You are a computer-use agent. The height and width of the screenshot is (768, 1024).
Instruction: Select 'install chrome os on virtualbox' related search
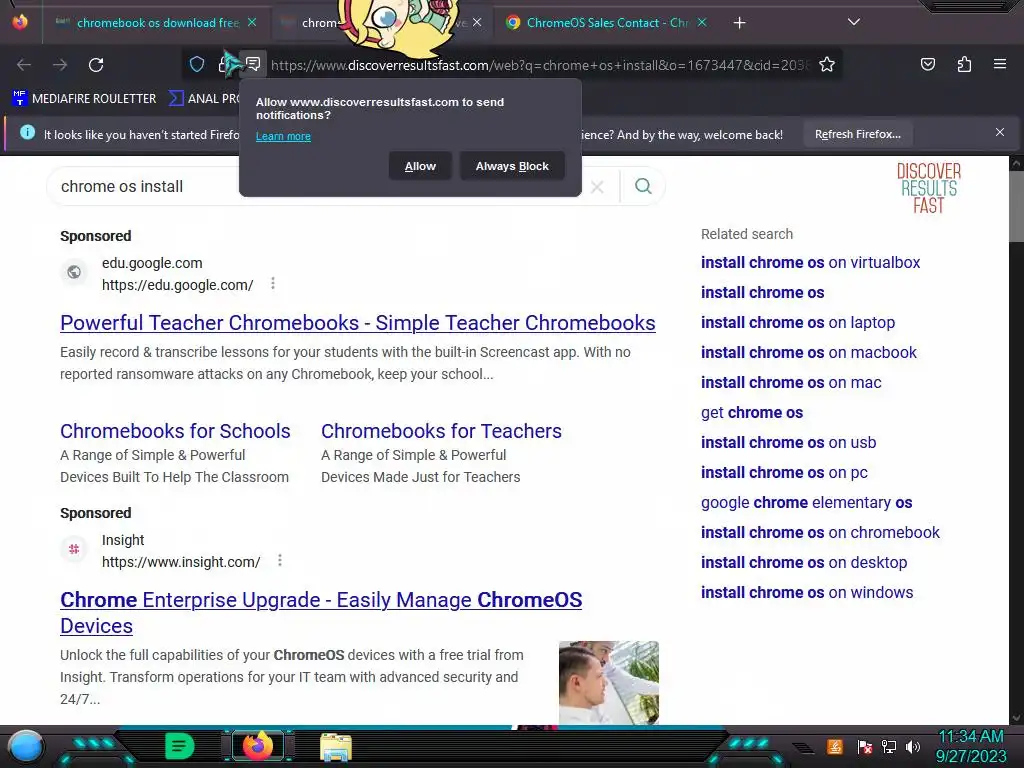[810, 263]
